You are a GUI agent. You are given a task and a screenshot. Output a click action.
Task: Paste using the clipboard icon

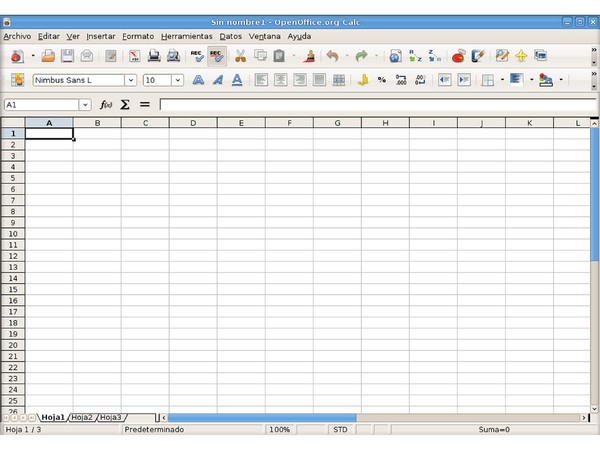[x=279, y=56]
